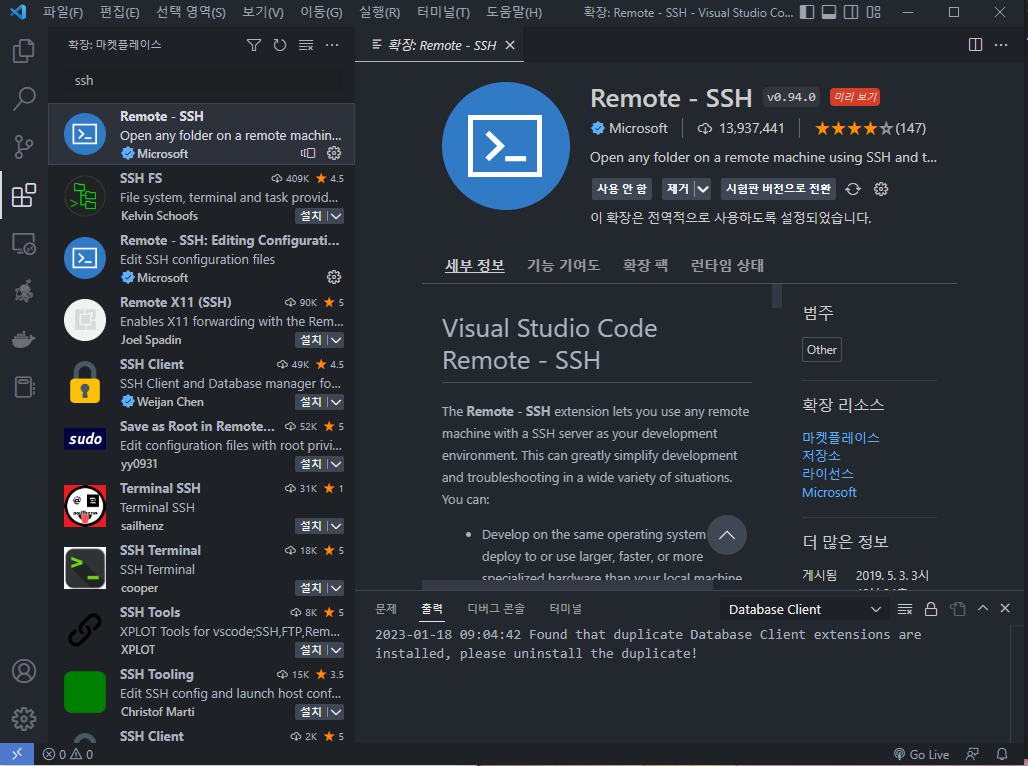This screenshot has height=766, width=1028.
Task: Clear the output panel
Action: 905,609
